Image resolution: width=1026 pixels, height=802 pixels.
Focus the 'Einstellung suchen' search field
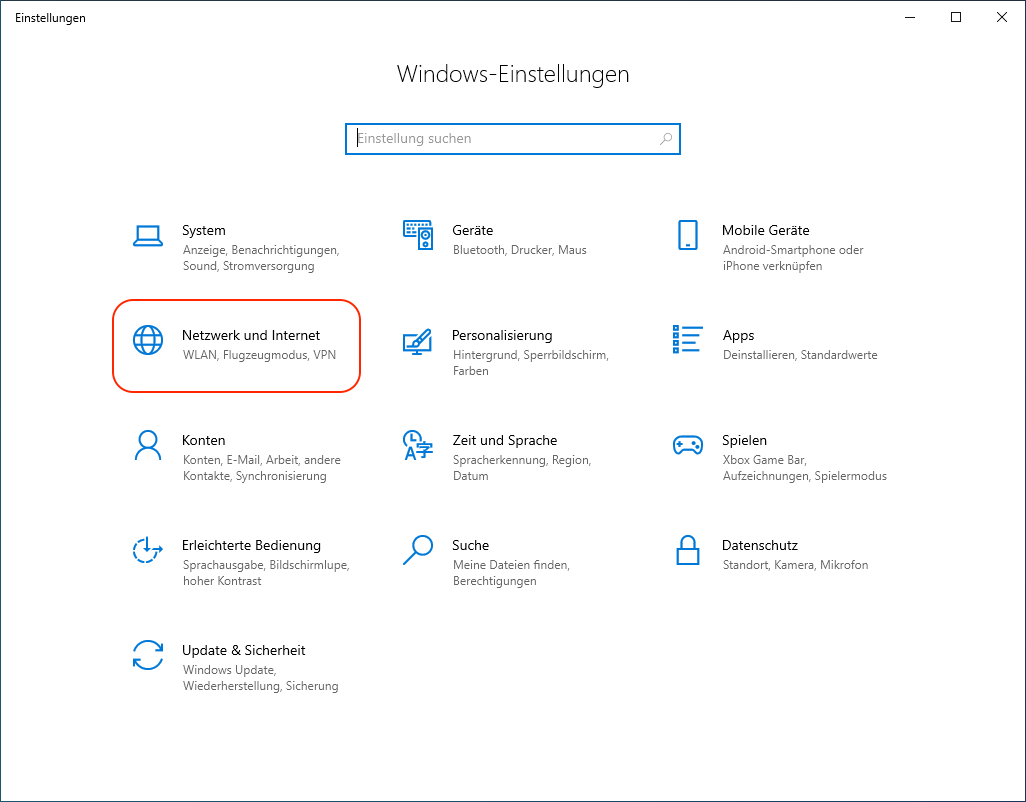coord(513,139)
